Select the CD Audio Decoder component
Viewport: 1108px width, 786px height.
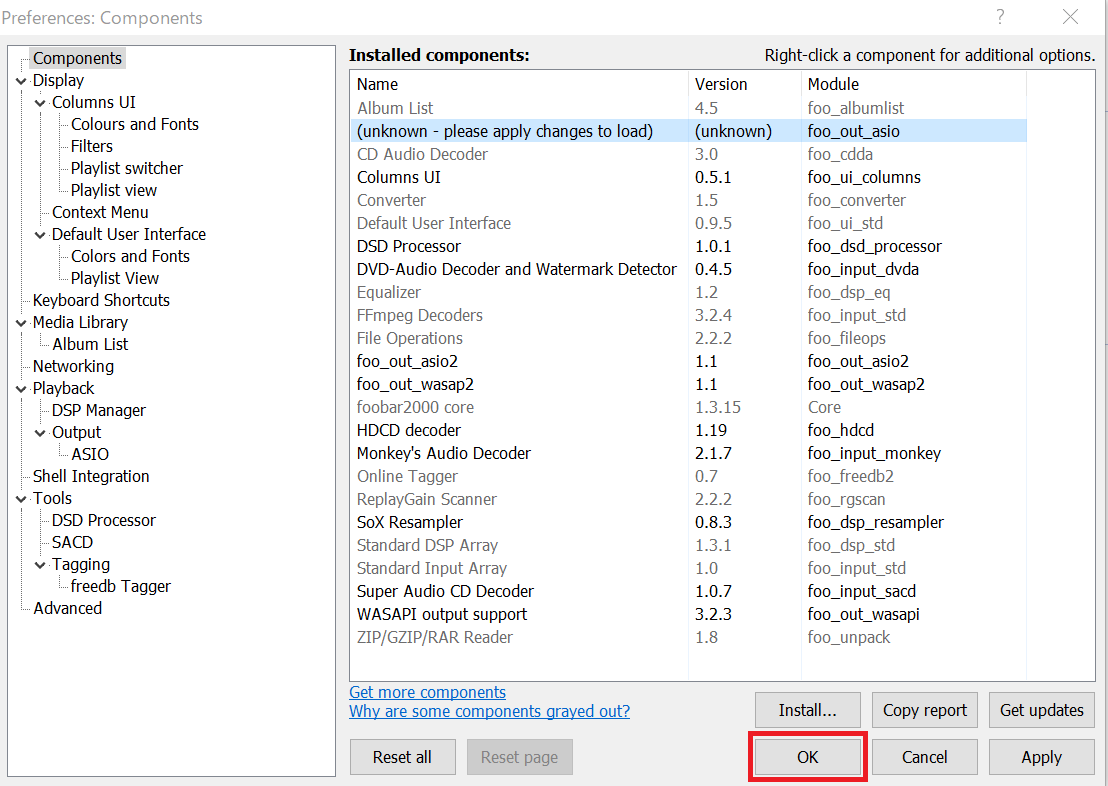click(x=689, y=154)
